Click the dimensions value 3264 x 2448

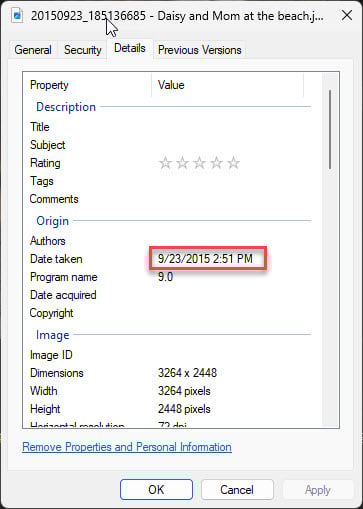[187, 373]
